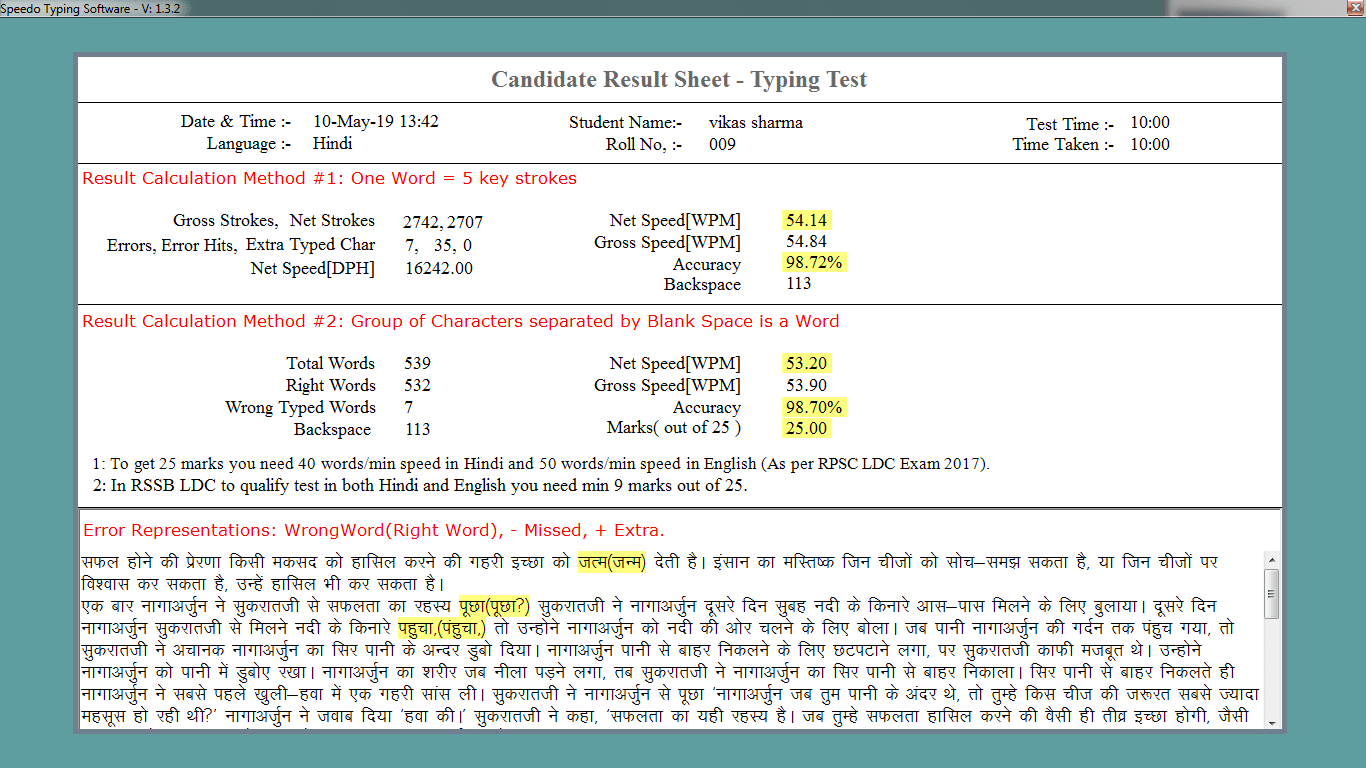The width and height of the screenshot is (1366, 768).
Task: Click the Net Speed value 53.20
Action: click(x=807, y=363)
